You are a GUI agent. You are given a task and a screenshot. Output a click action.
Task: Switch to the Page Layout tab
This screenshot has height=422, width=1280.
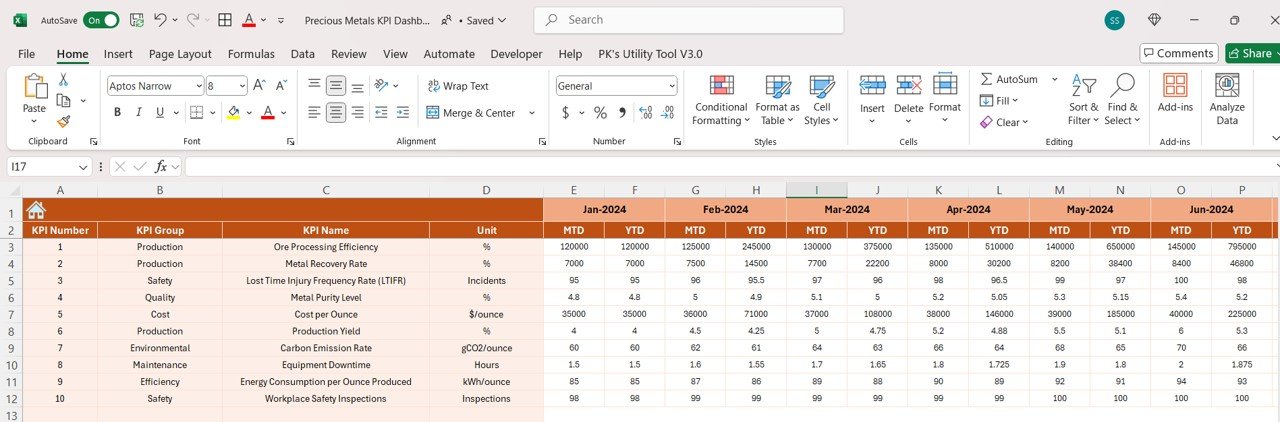pos(180,54)
